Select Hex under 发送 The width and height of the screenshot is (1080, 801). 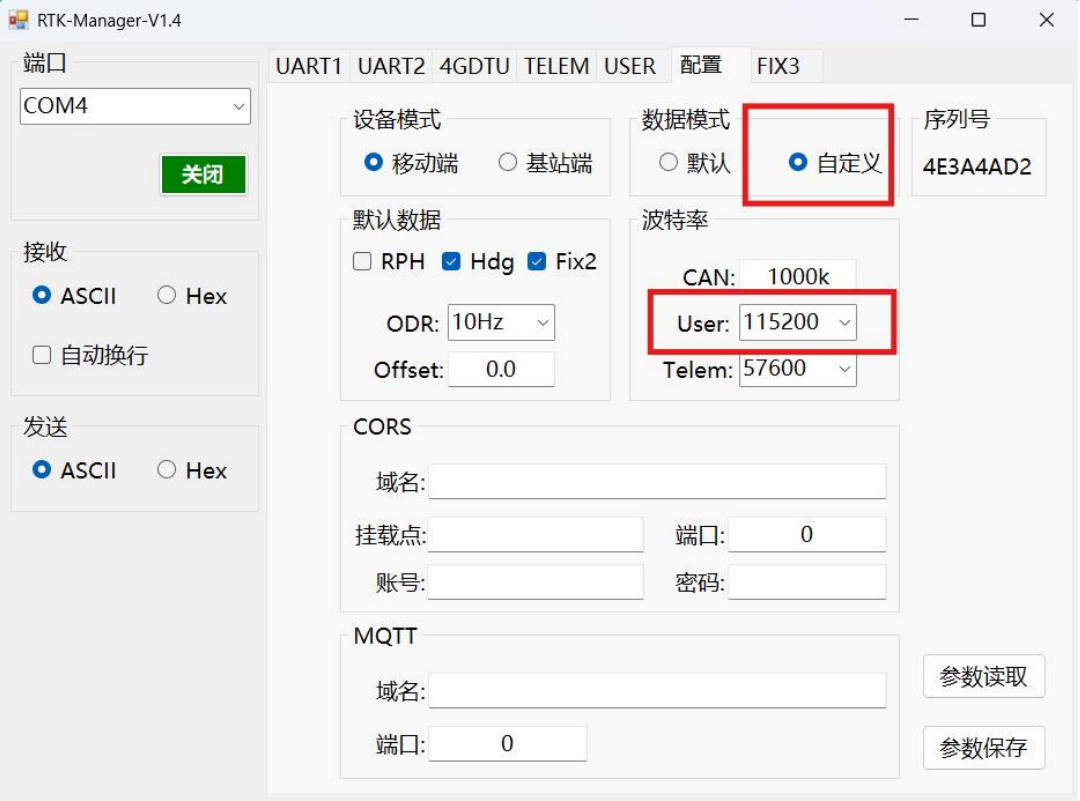192,470
